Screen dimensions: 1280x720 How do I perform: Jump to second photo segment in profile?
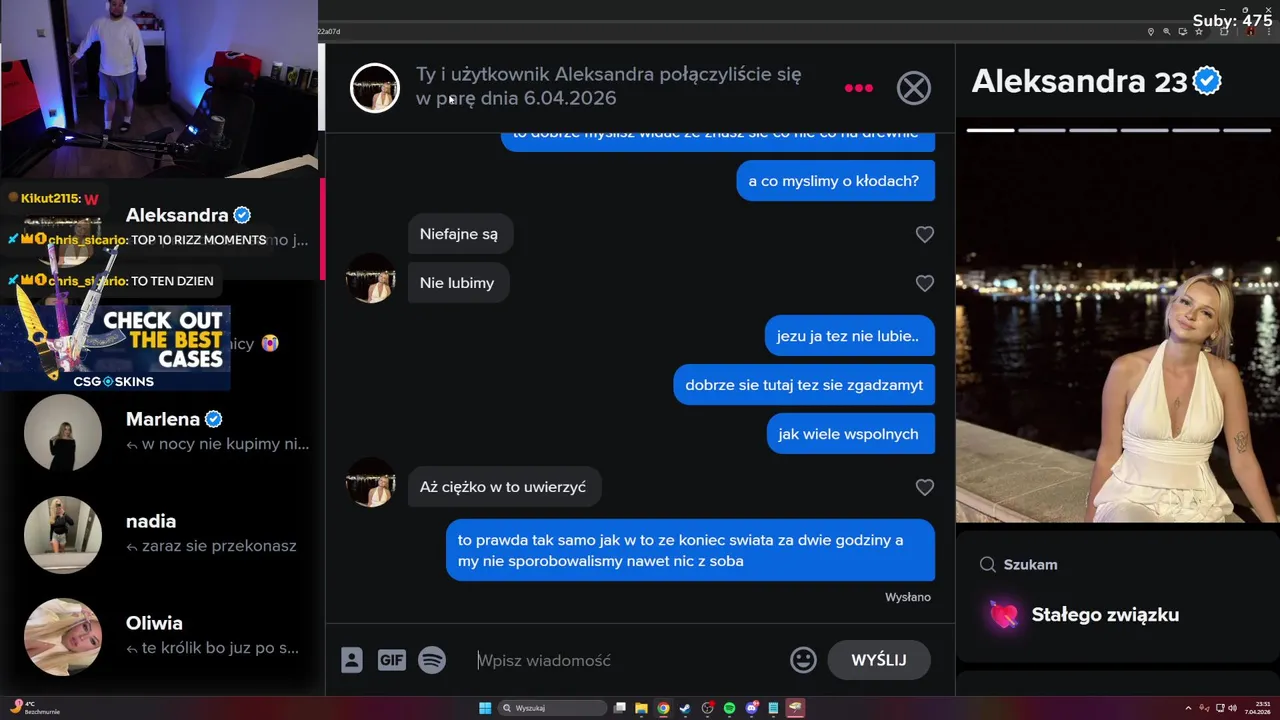1041,130
